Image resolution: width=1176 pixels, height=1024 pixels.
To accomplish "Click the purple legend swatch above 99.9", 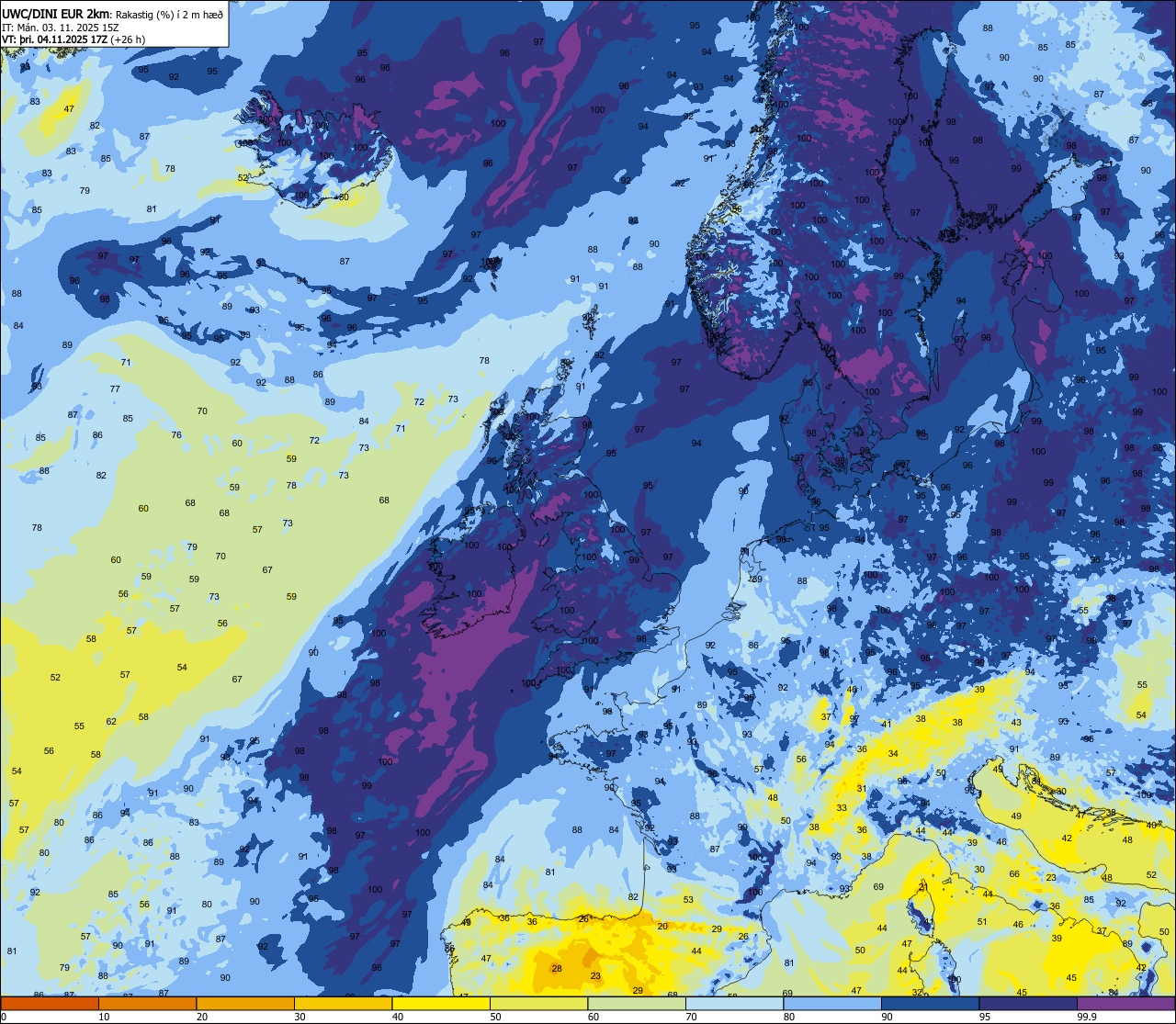I will pyautogui.click(x=1125, y=1003).
